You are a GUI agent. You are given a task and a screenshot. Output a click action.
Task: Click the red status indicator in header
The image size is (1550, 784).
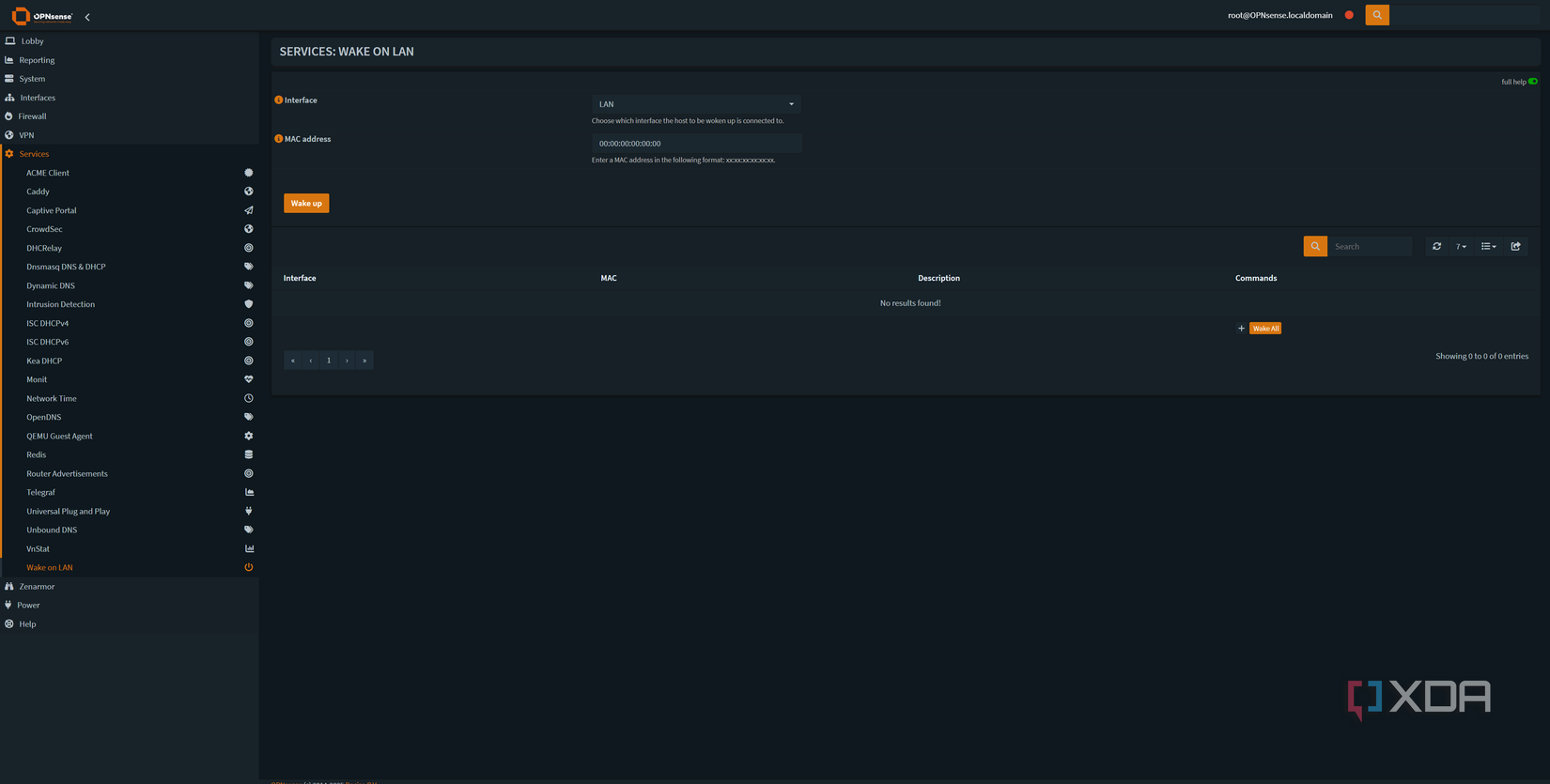1349,15
